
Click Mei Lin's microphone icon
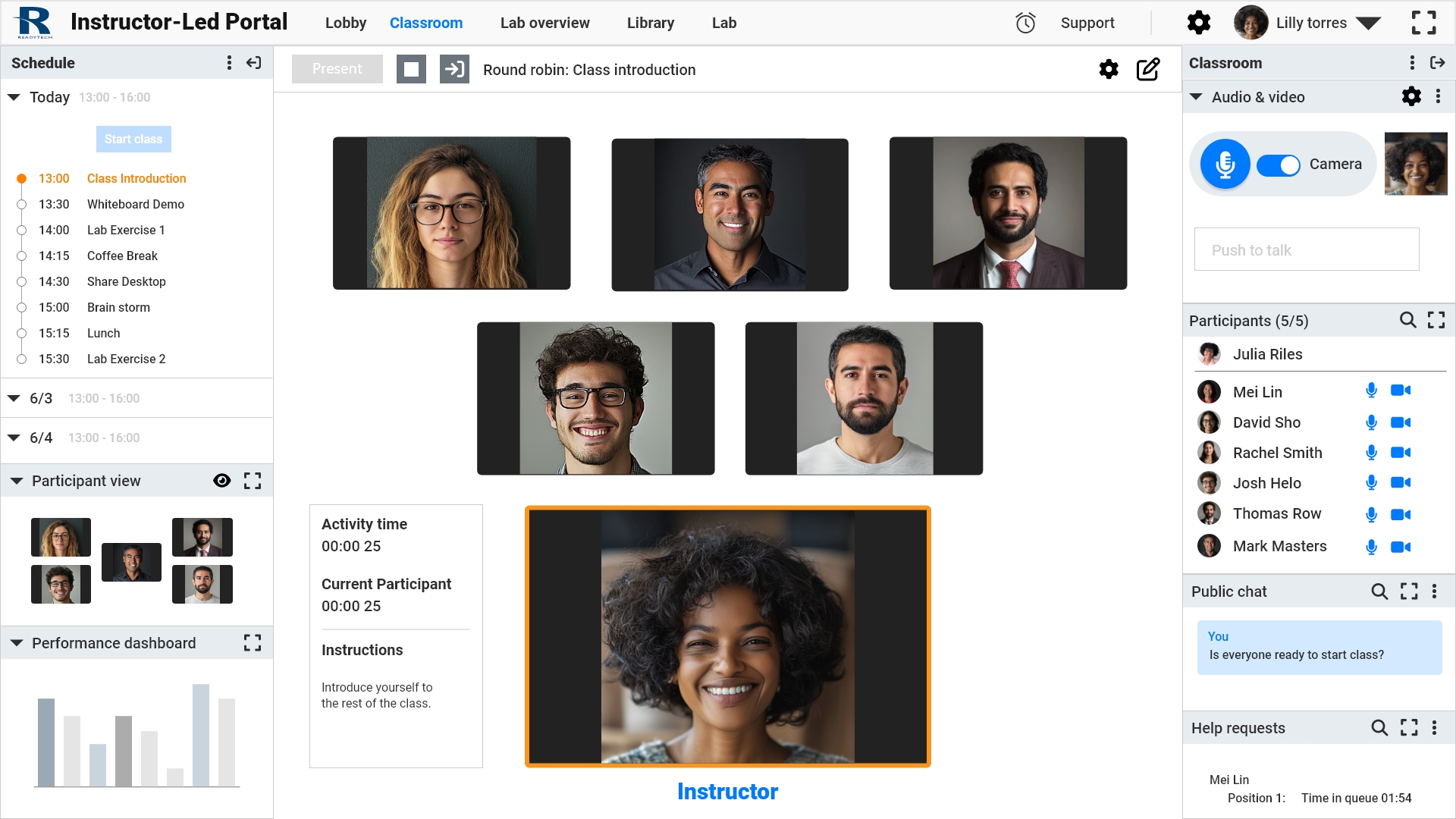point(1371,391)
